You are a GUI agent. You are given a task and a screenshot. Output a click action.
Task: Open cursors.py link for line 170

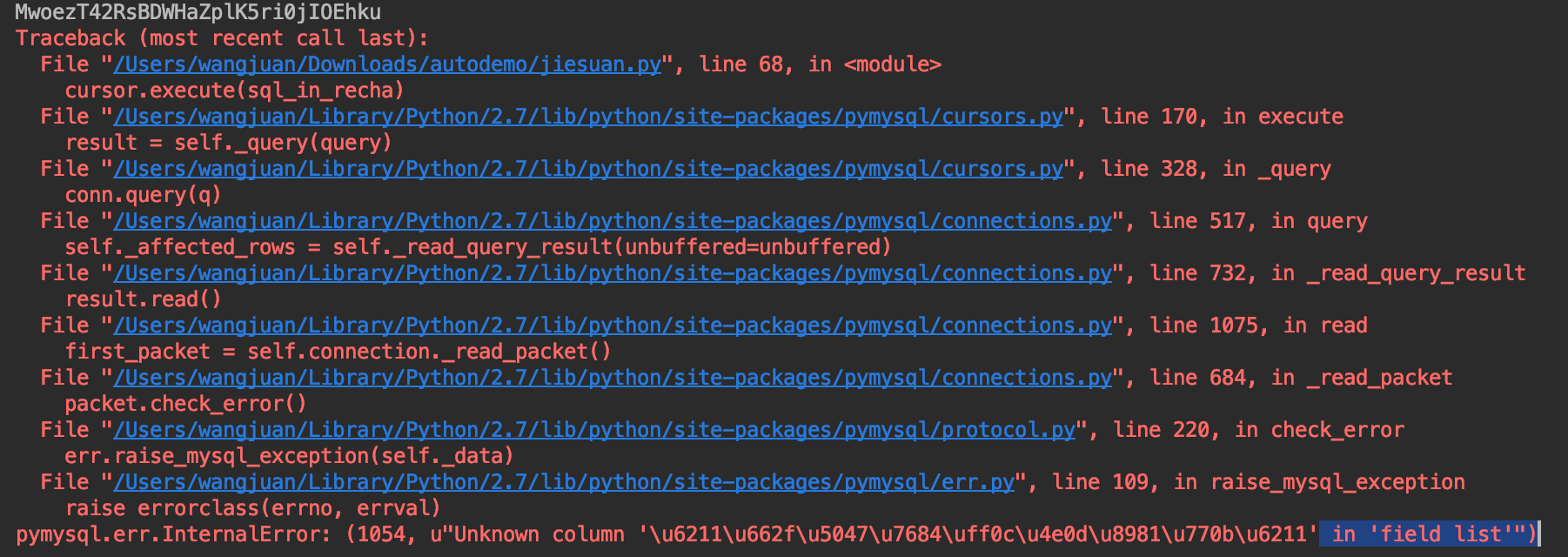pyautogui.click(x=588, y=117)
